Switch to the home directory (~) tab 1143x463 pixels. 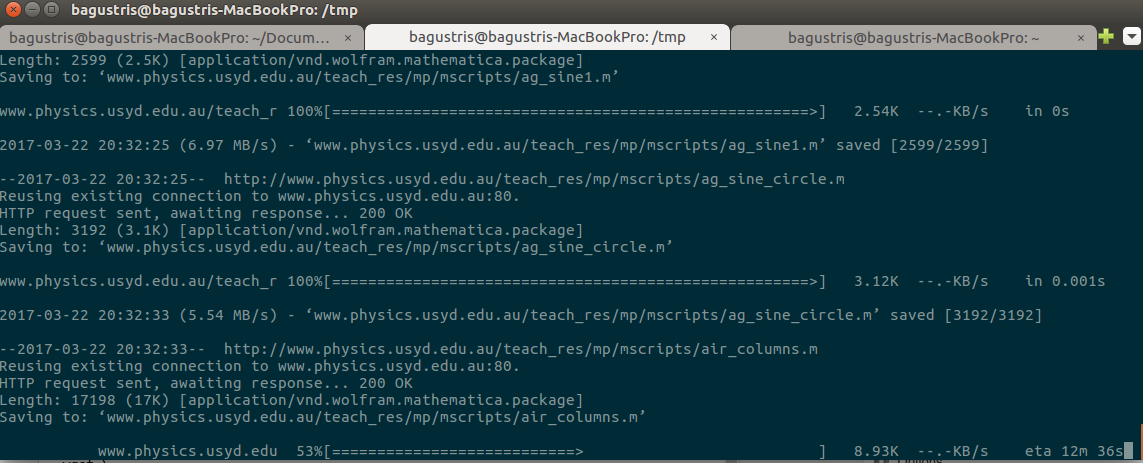(x=913, y=37)
